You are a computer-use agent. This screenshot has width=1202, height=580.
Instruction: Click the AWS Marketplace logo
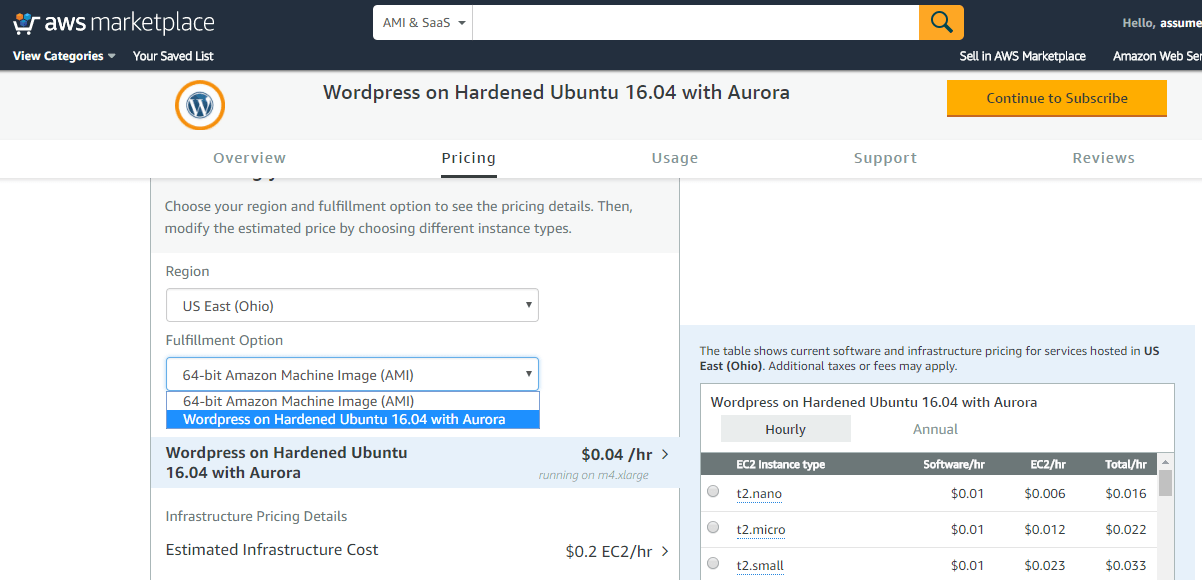114,22
